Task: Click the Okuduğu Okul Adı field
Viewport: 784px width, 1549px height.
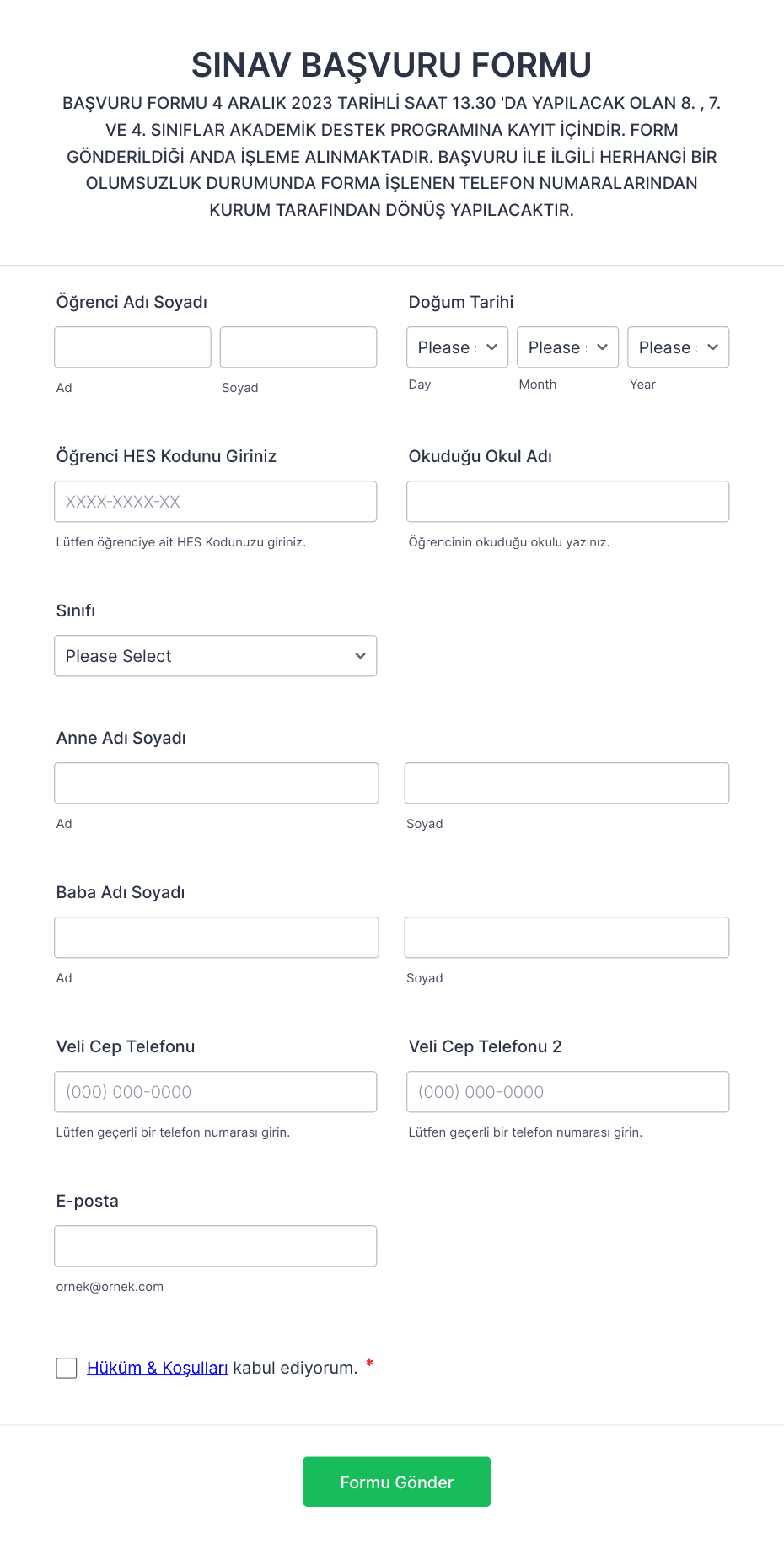Action: click(567, 501)
